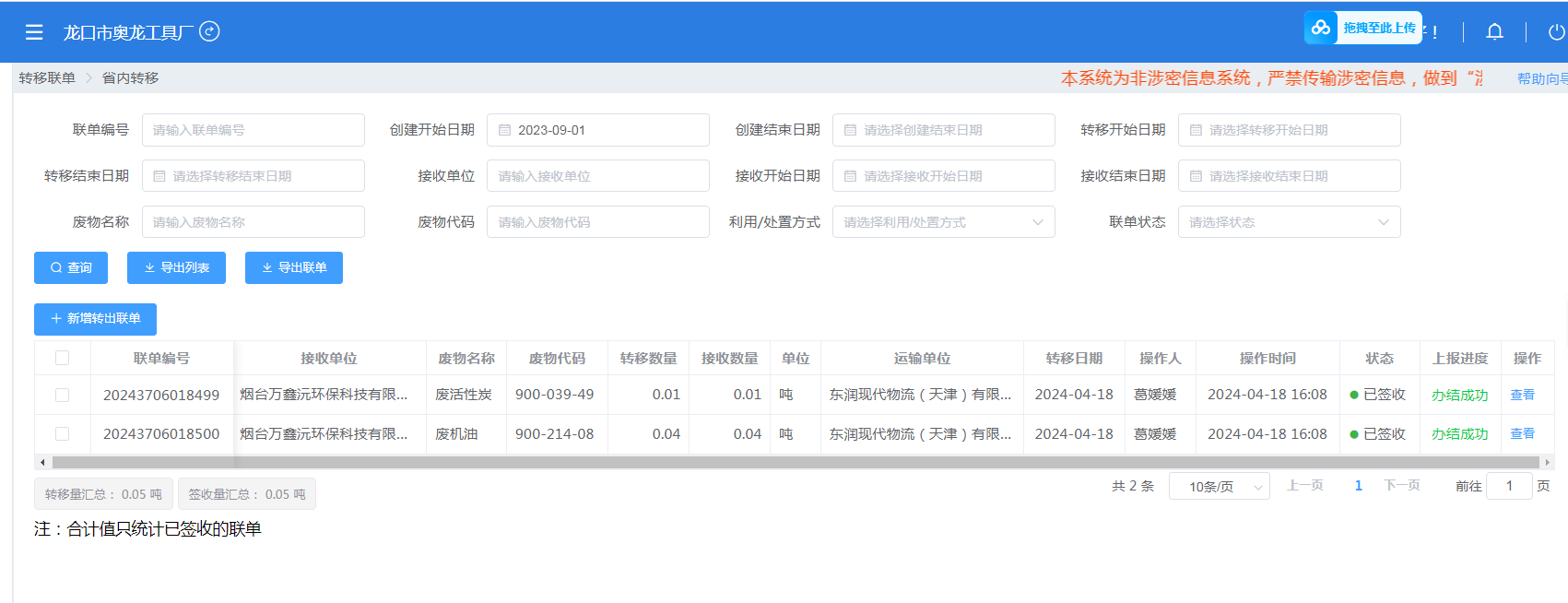Go to 转移联单 breadcrumb
The image size is (1568, 603).
[x=47, y=78]
